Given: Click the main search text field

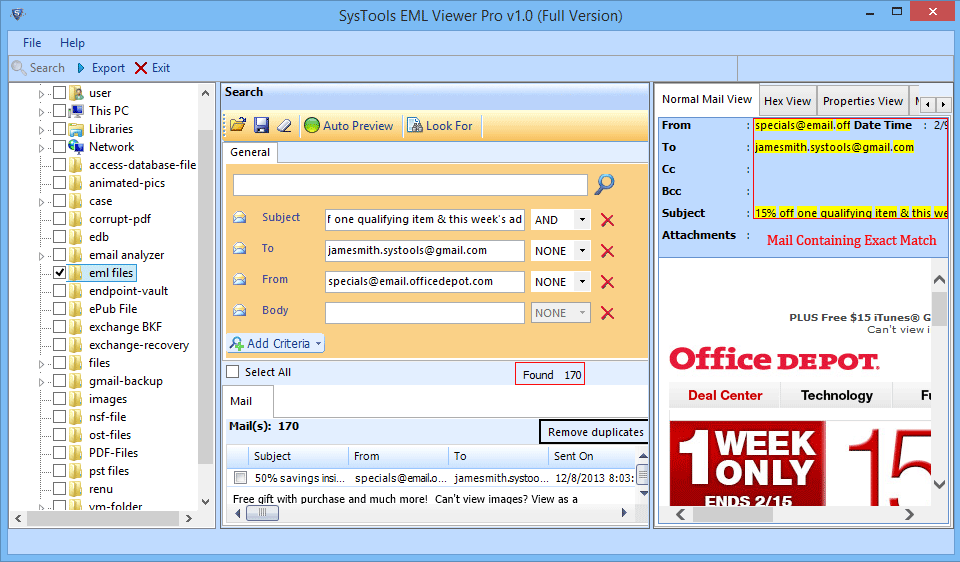Looking at the screenshot, I should [x=410, y=184].
